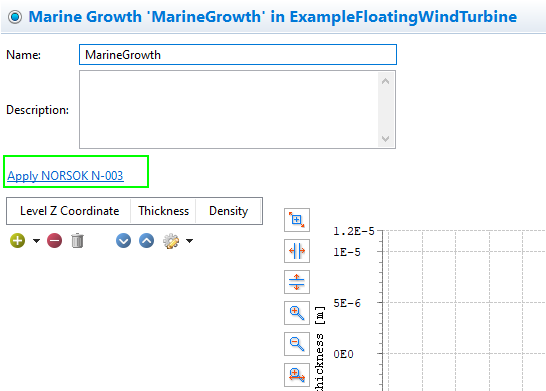Open the add row dropdown arrow
546x391 pixels.
36,241
